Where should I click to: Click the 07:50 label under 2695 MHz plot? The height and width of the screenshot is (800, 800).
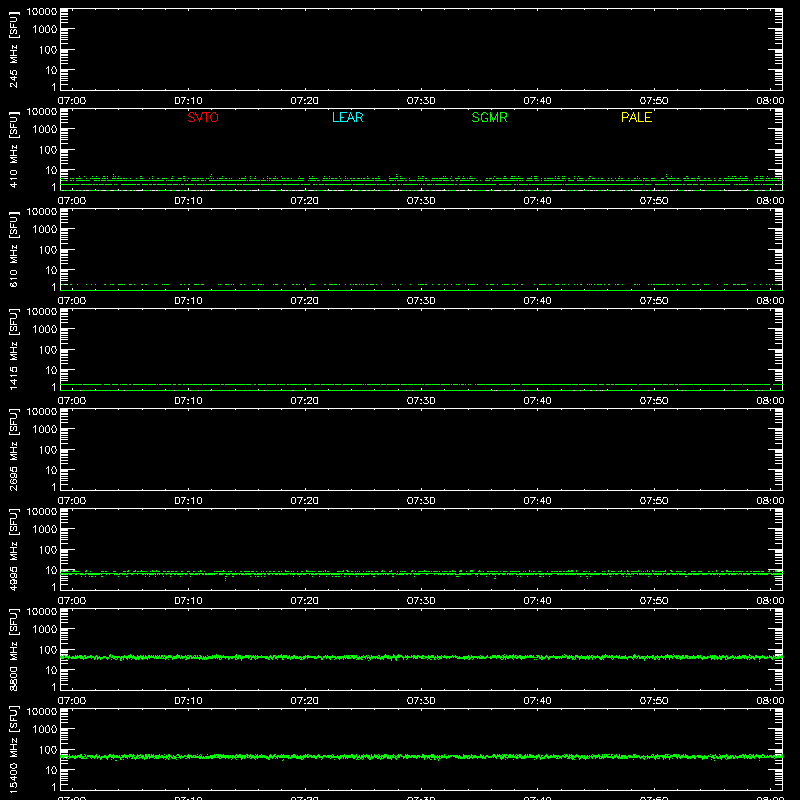pyautogui.click(x=654, y=501)
